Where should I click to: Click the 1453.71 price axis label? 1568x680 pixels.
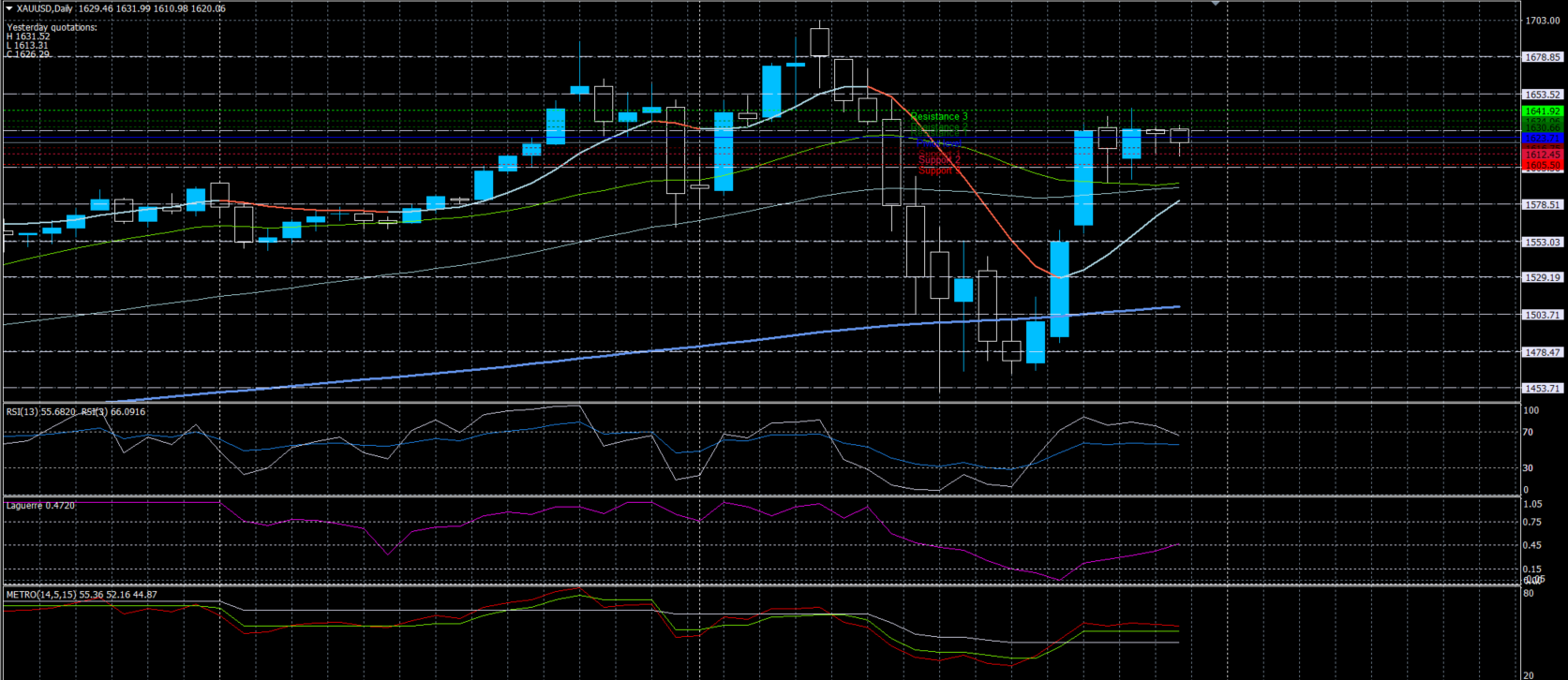click(1543, 388)
